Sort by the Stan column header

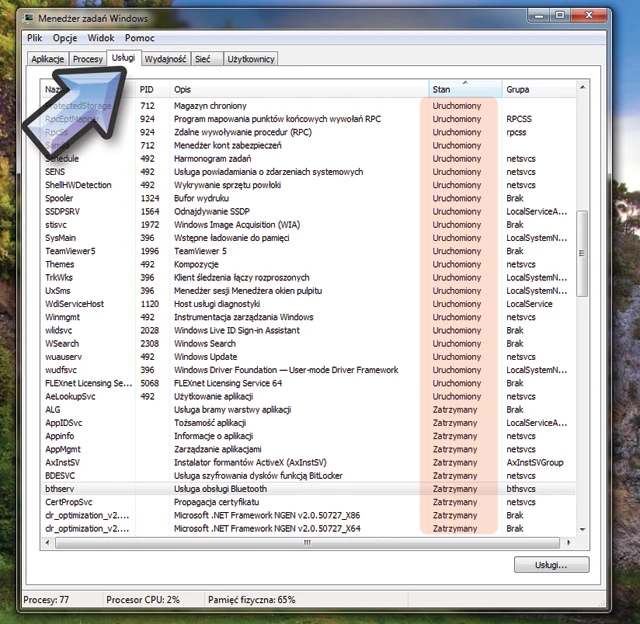click(465, 89)
